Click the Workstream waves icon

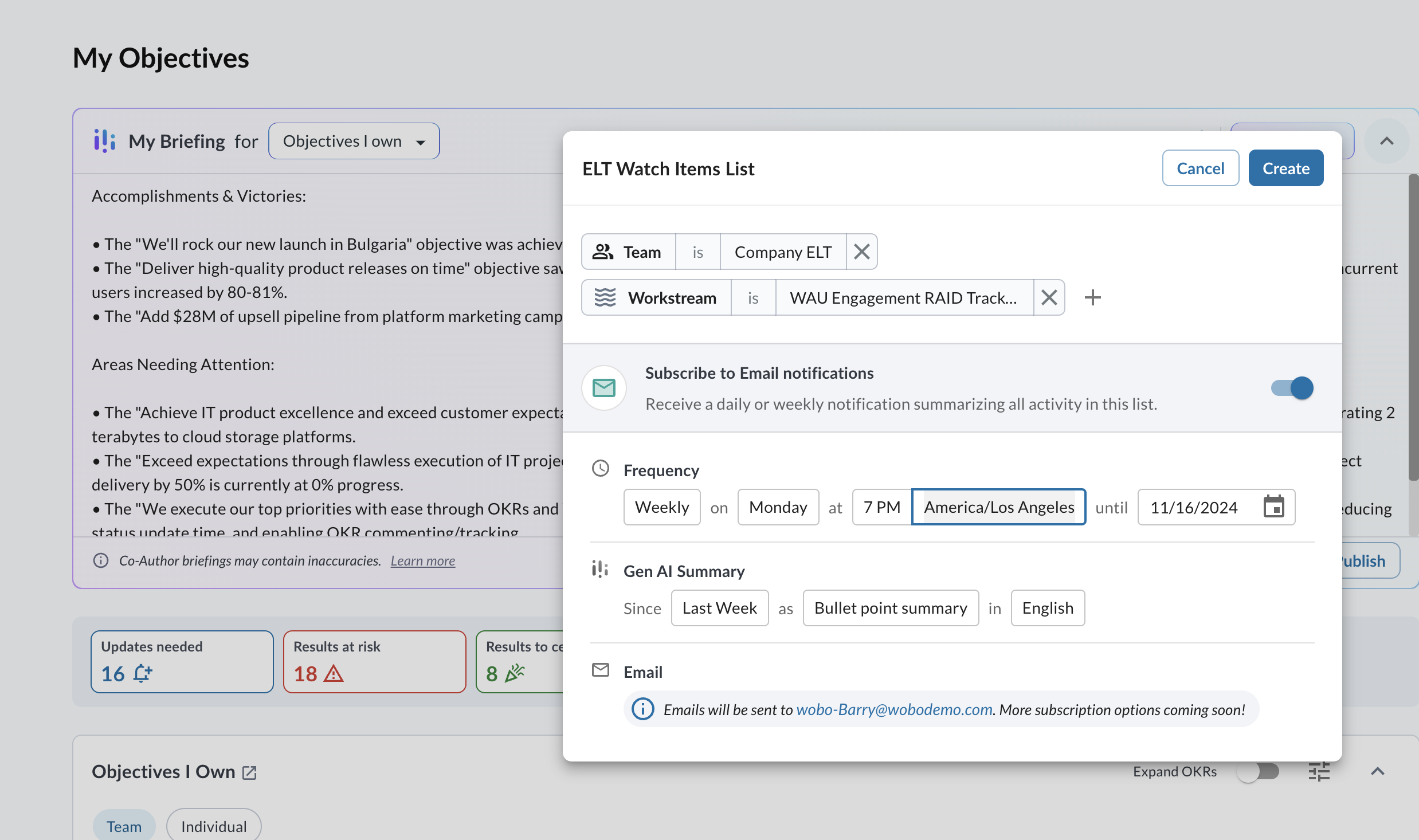[605, 297]
